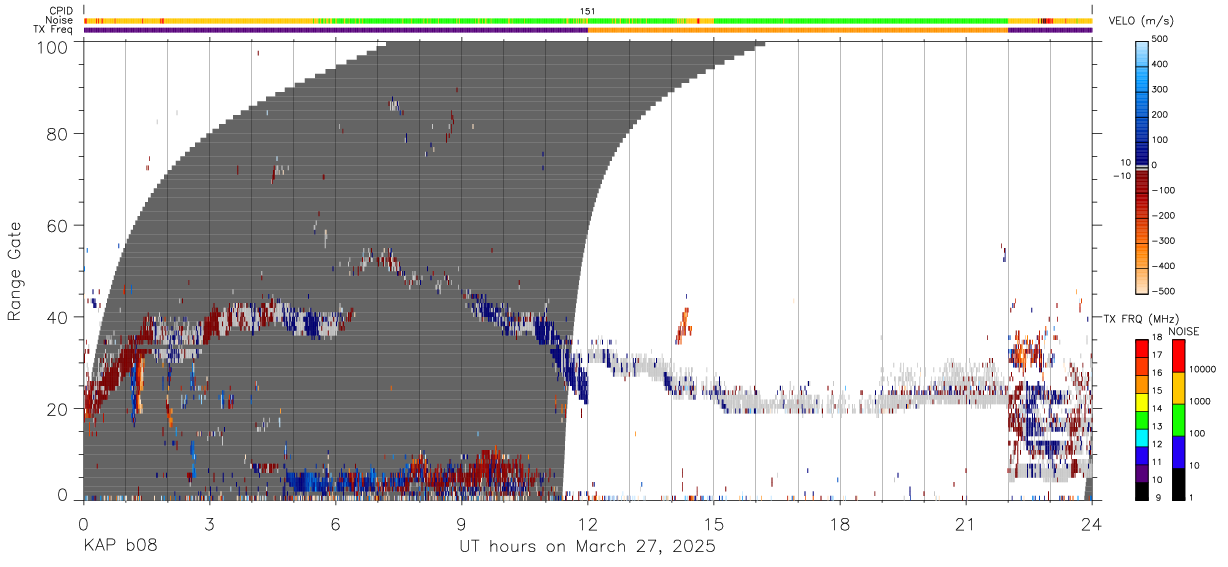Image resolution: width=1228 pixels, height=567 pixels.
Task: Click the UT hours on March 27, 2025 title
Action: [x=587, y=547]
